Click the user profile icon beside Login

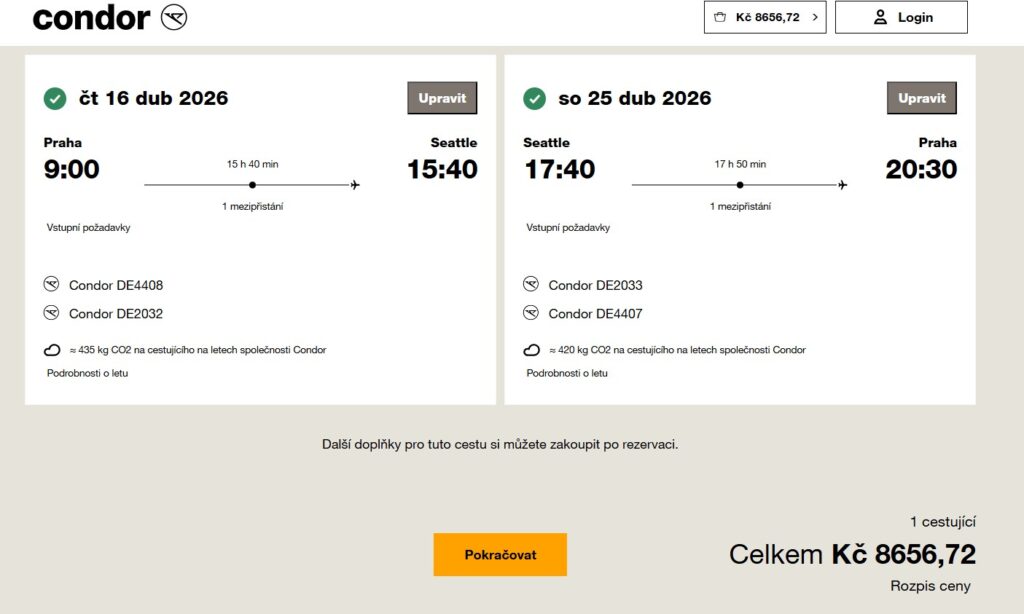[880, 17]
